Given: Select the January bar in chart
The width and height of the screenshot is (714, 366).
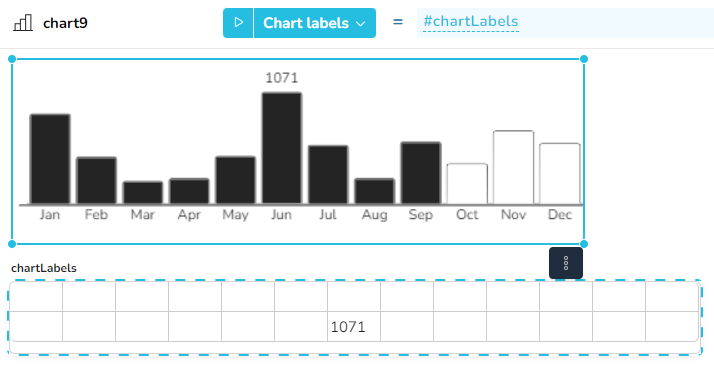Looking at the screenshot, I should click(50, 159).
